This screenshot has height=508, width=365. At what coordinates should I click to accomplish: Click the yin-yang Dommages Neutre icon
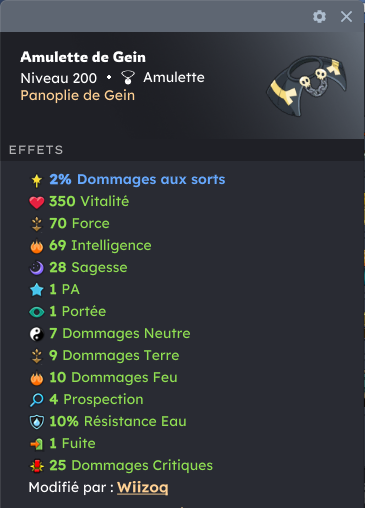(37, 334)
